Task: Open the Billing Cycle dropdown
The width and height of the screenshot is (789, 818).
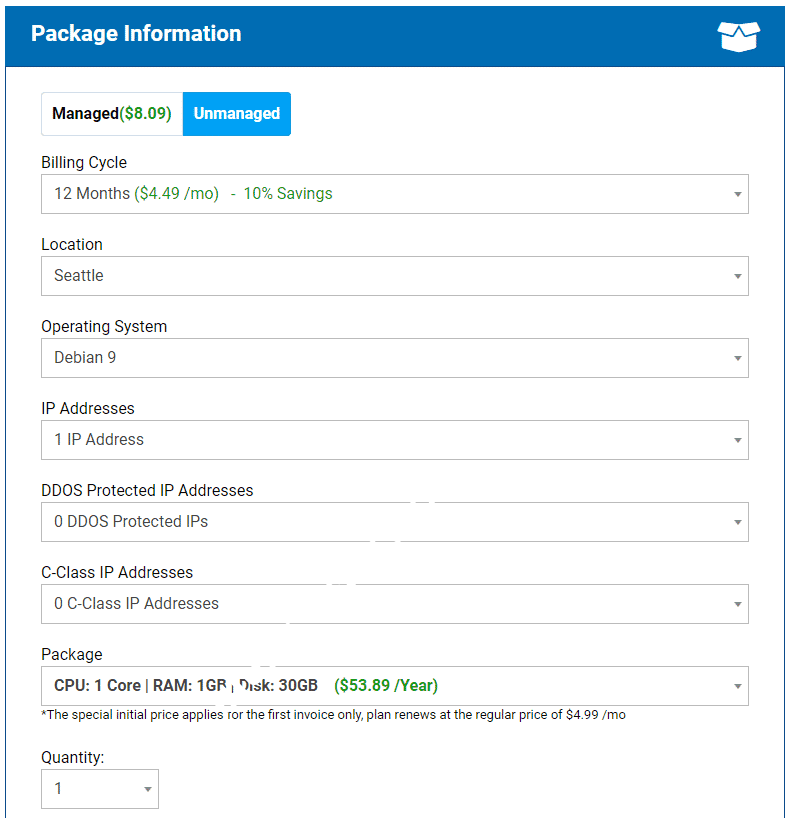Action: tap(394, 194)
